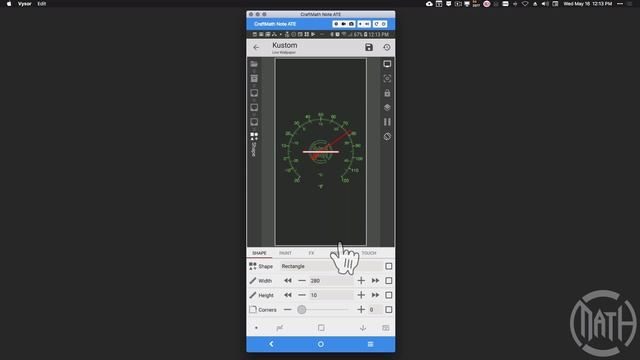Toggle the padlock lock icon
The width and height of the screenshot is (640, 360).
pos(387,93)
